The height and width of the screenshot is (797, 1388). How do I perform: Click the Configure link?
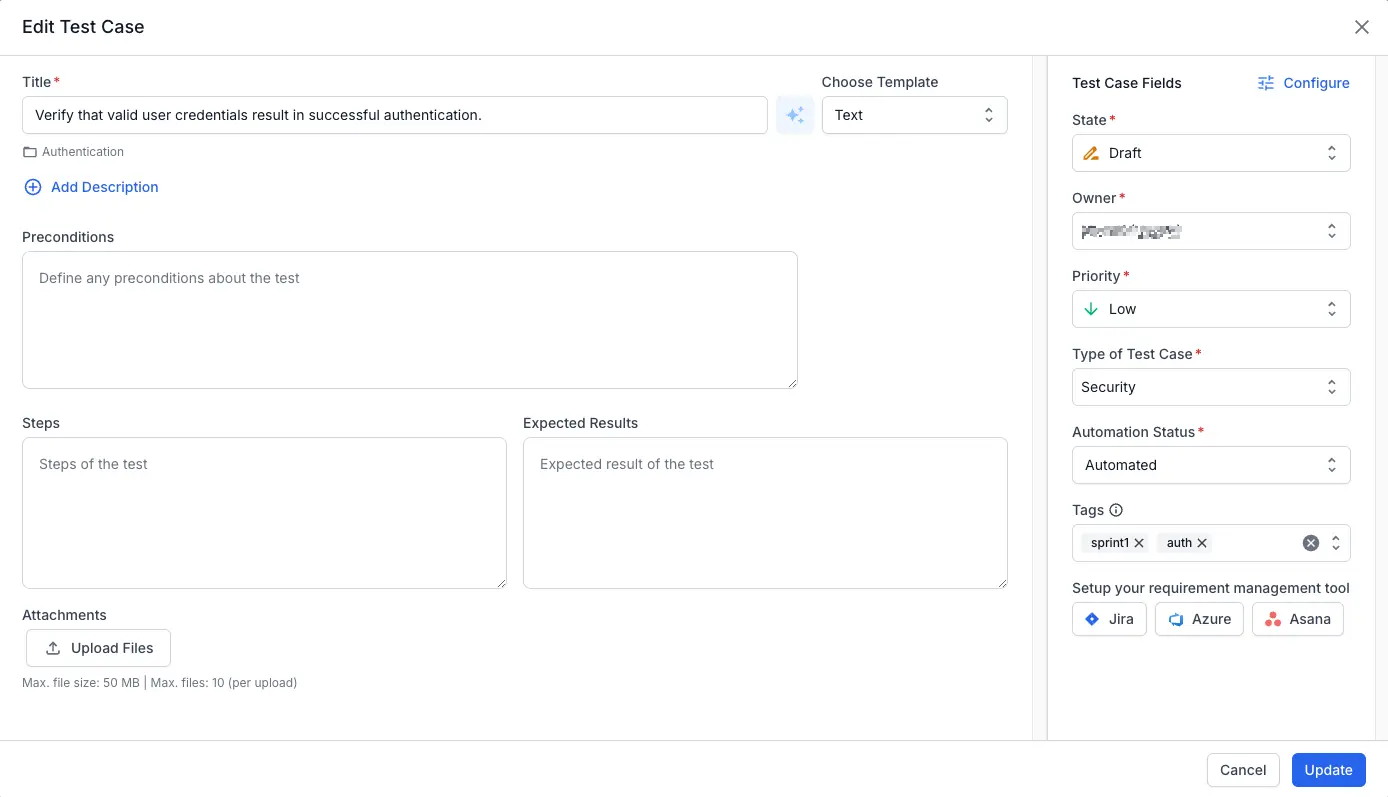click(x=1303, y=83)
